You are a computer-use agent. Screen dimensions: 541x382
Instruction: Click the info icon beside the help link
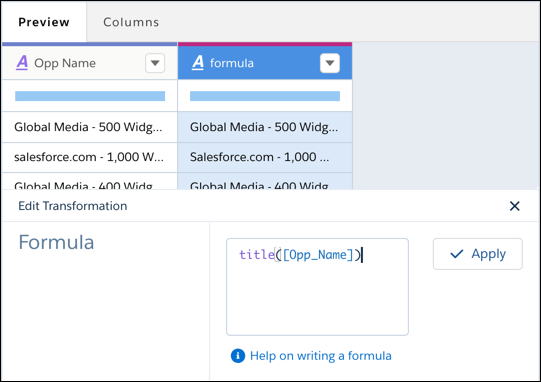[238, 356]
